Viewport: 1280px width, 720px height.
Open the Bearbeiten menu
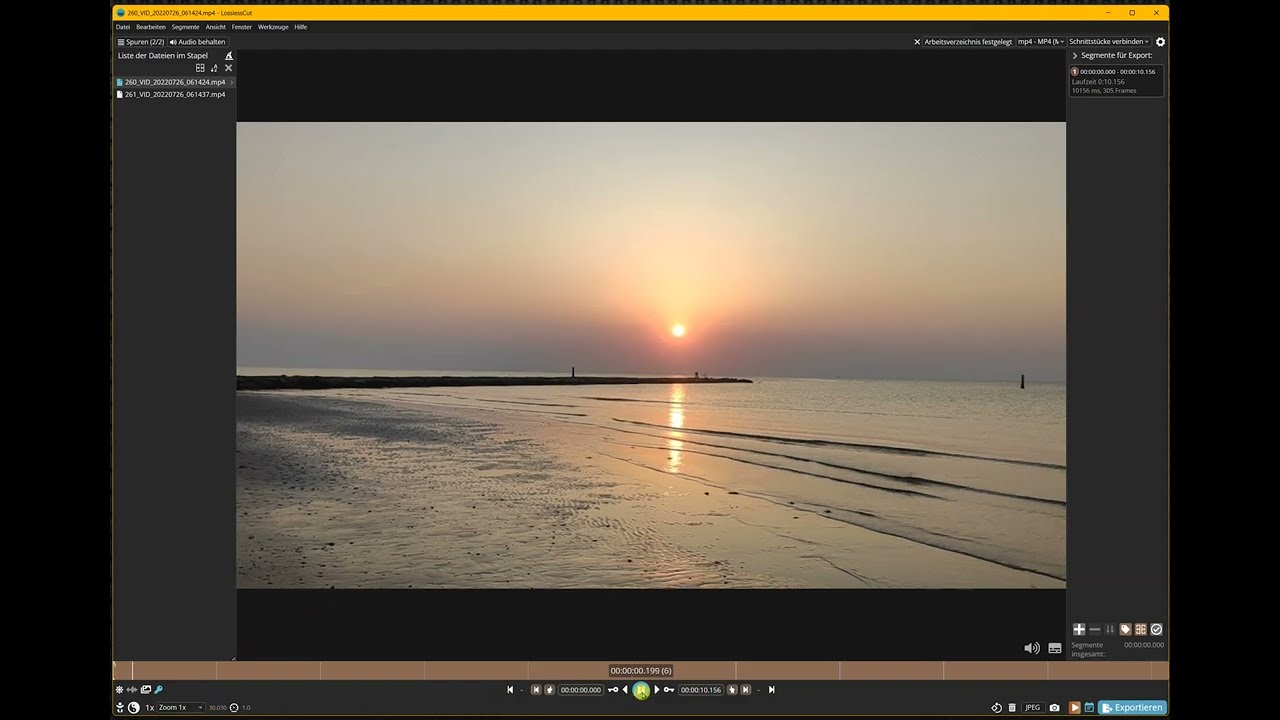[x=151, y=27]
